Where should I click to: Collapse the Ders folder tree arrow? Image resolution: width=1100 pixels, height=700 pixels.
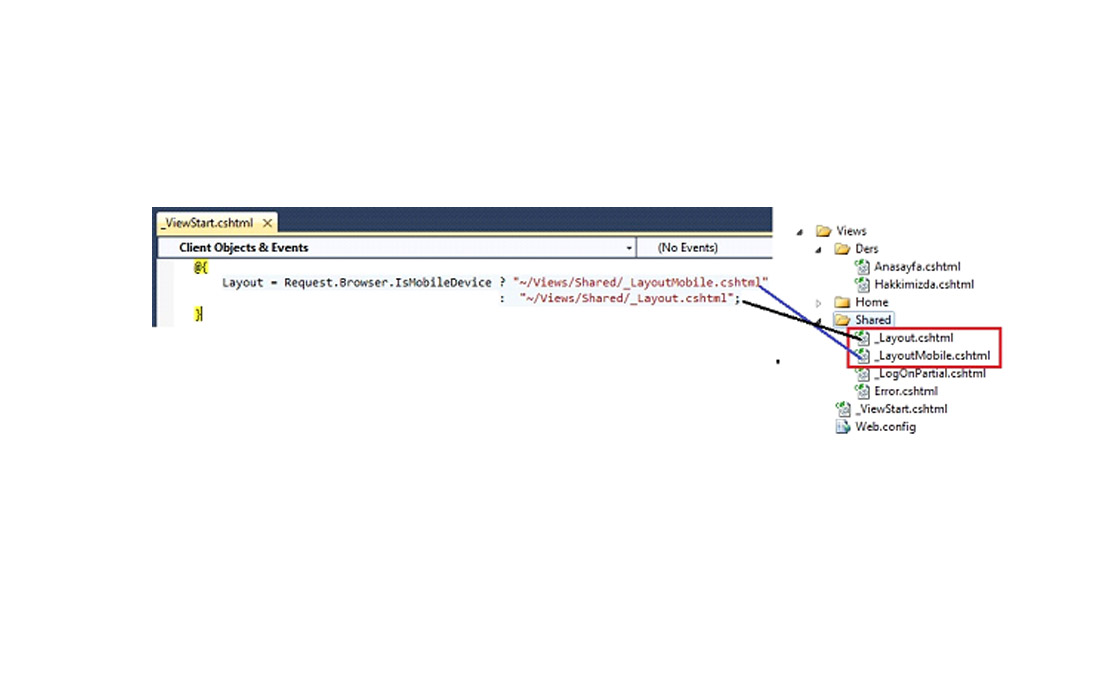[819, 250]
